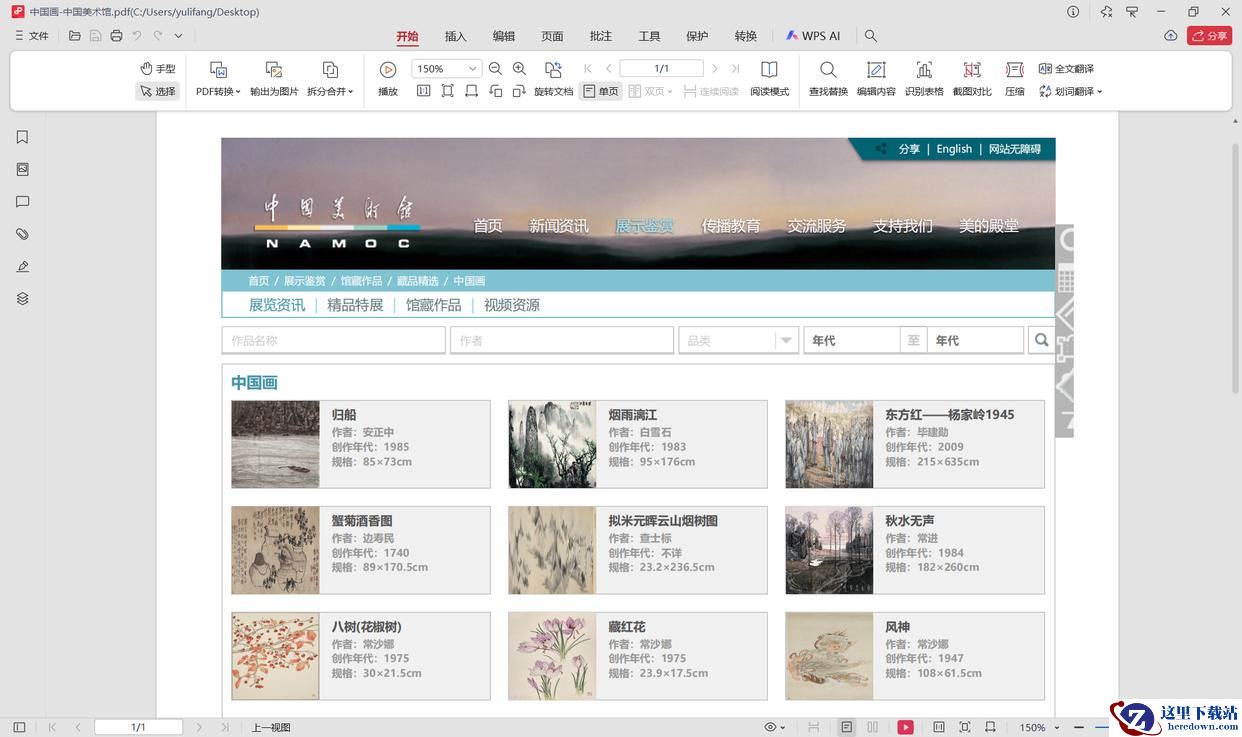Image resolution: width=1242 pixels, height=737 pixels.
Task: Open folder icon in quick toolbar
Action: pyautogui.click(x=75, y=36)
